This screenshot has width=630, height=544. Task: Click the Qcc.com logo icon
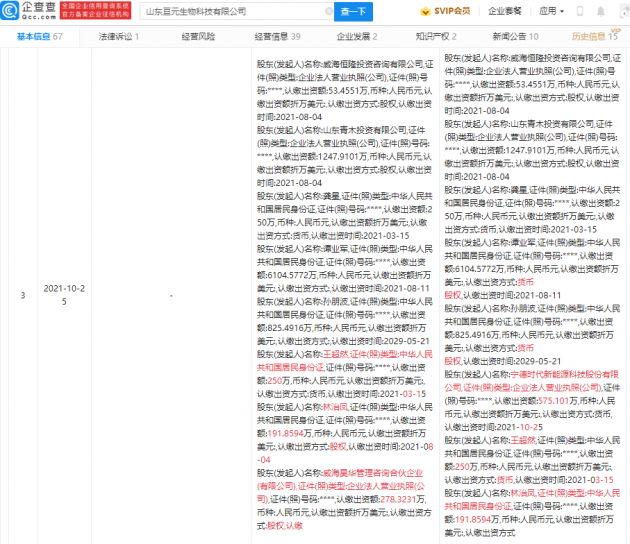coord(10,10)
